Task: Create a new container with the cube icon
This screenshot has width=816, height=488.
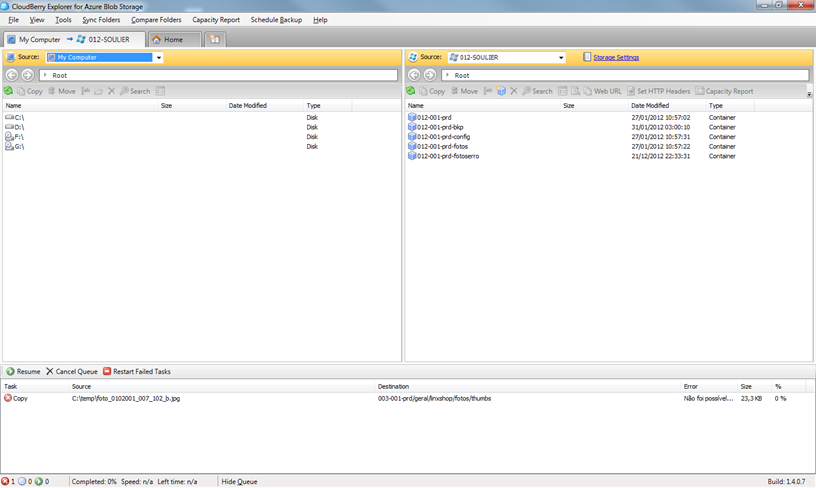Action: click(x=501, y=91)
